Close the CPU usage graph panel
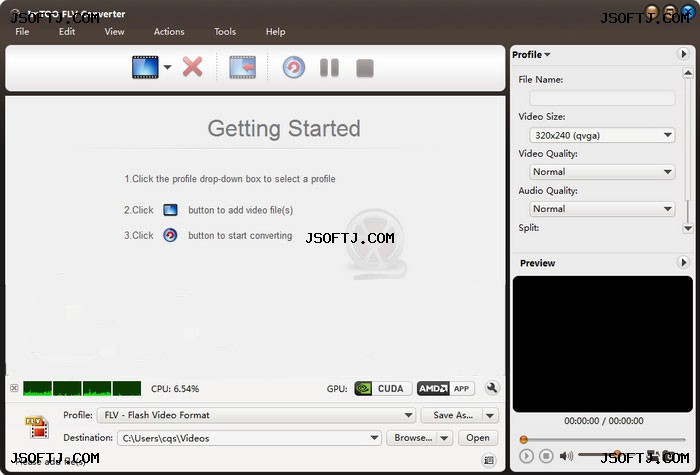Screen dimensions: 700x475 tap(14, 388)
